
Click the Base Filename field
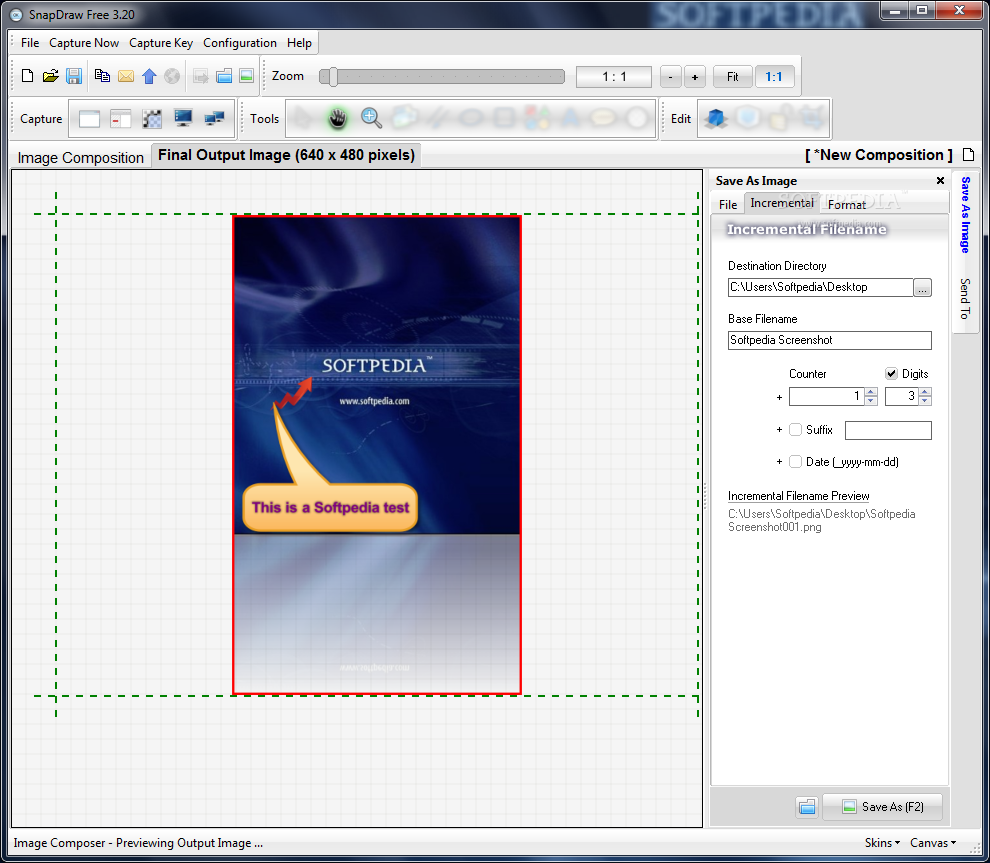click(x=830, y=340)
